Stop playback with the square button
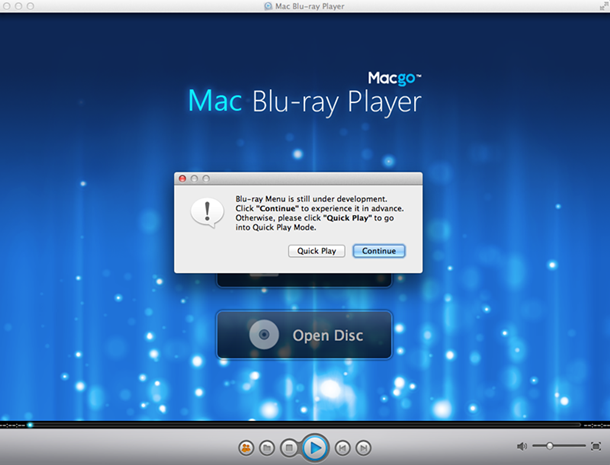 point(289,448)
